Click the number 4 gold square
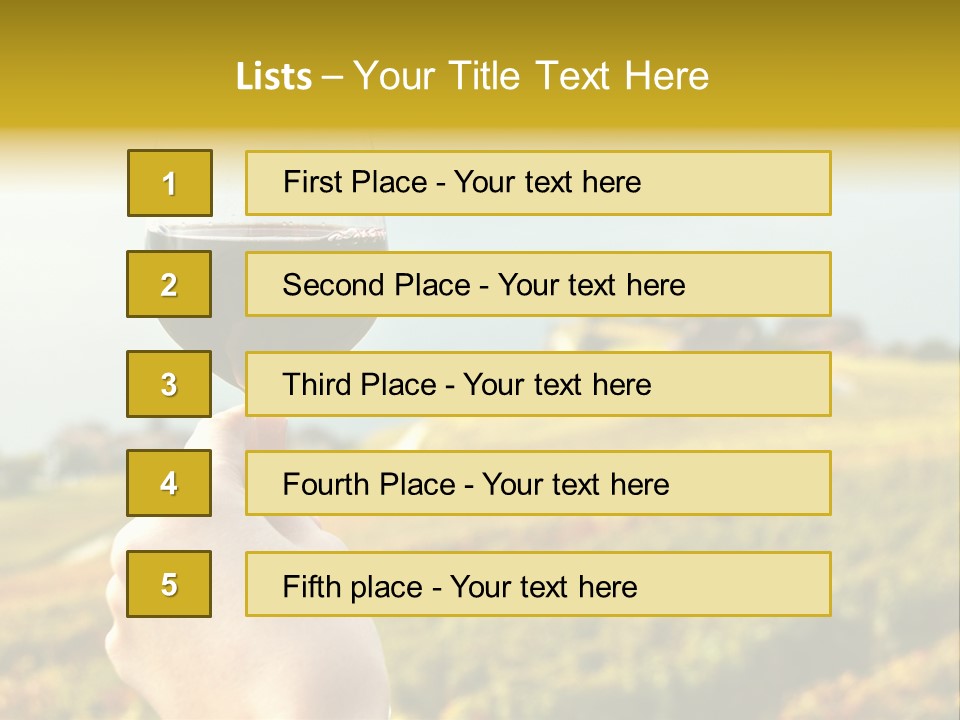960x720 pixels. pyautogui.click(x=169, y=483)
